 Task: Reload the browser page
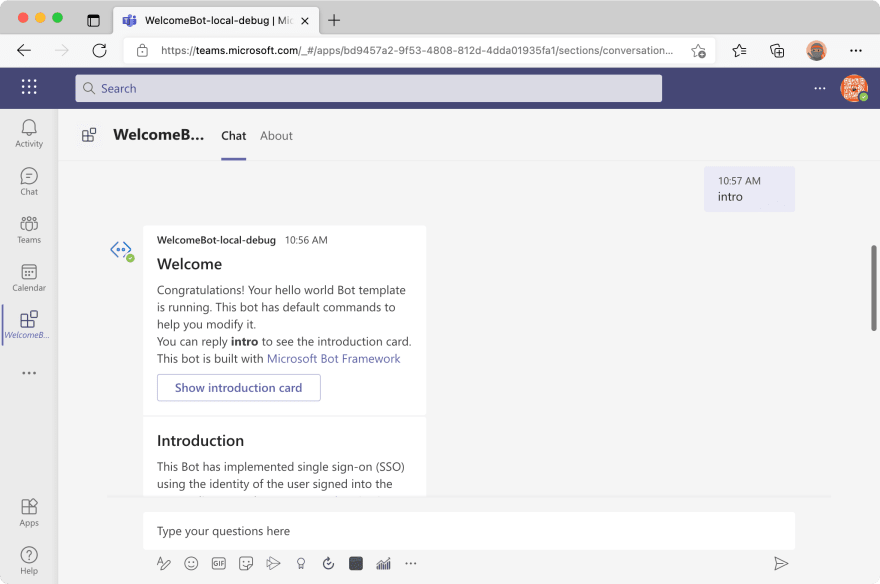[x=99, y=50]
